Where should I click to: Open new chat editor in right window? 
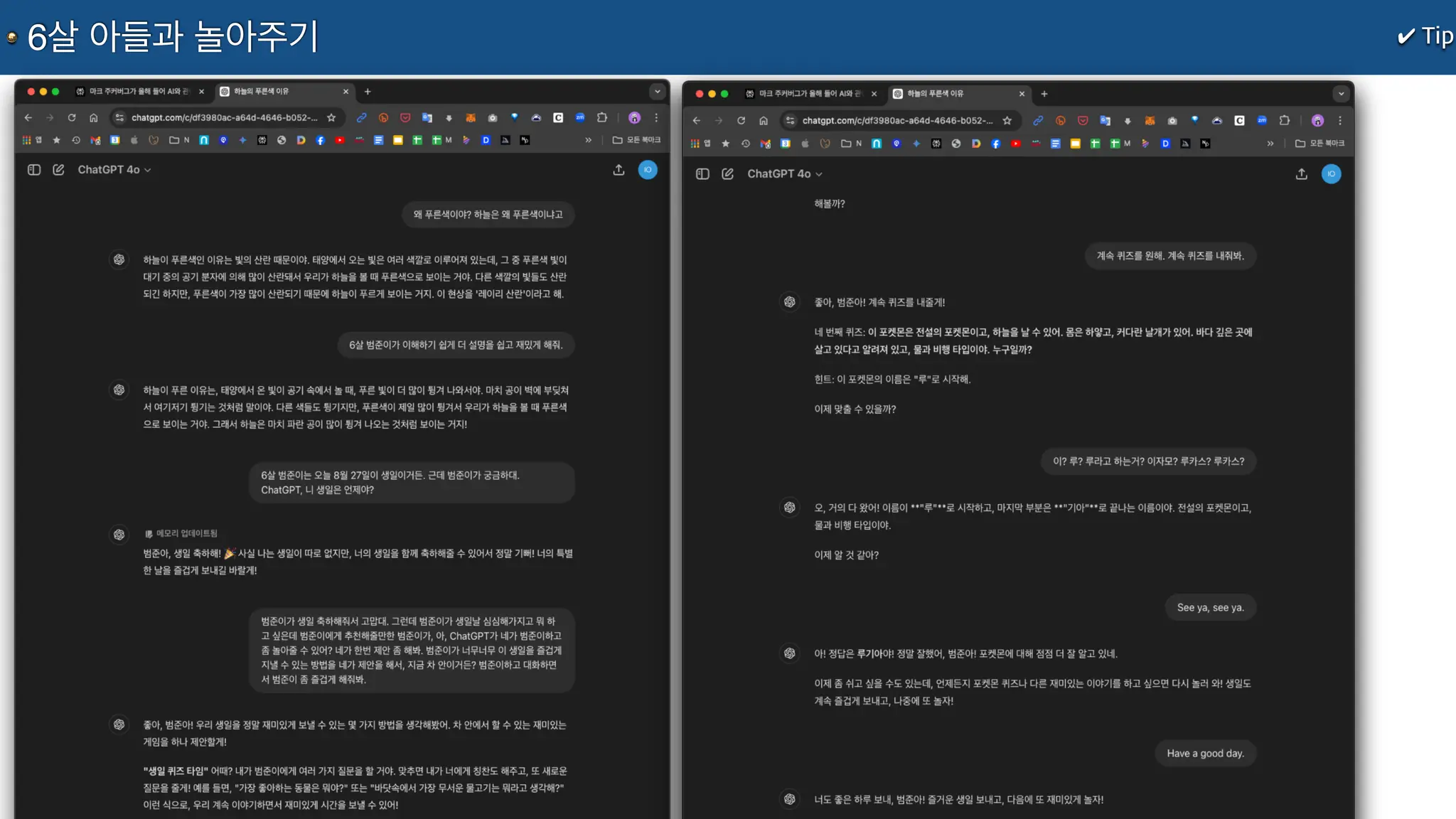(x=727, y=174)
